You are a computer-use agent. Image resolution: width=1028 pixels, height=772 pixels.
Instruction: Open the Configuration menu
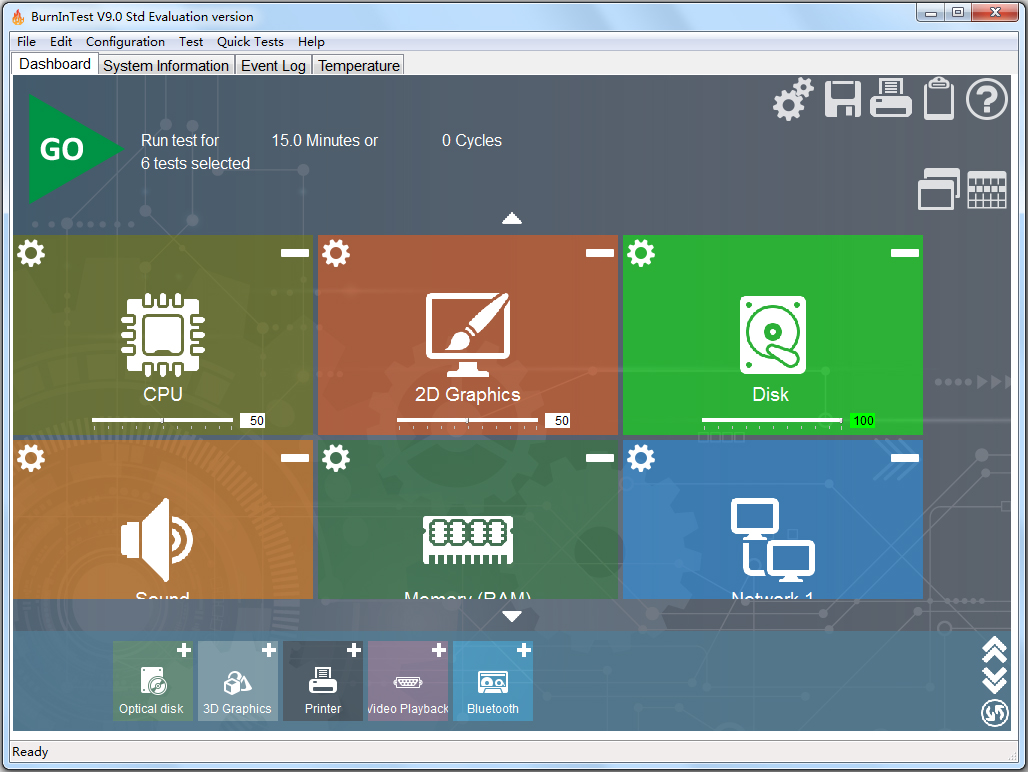click(x=125, y=41)
